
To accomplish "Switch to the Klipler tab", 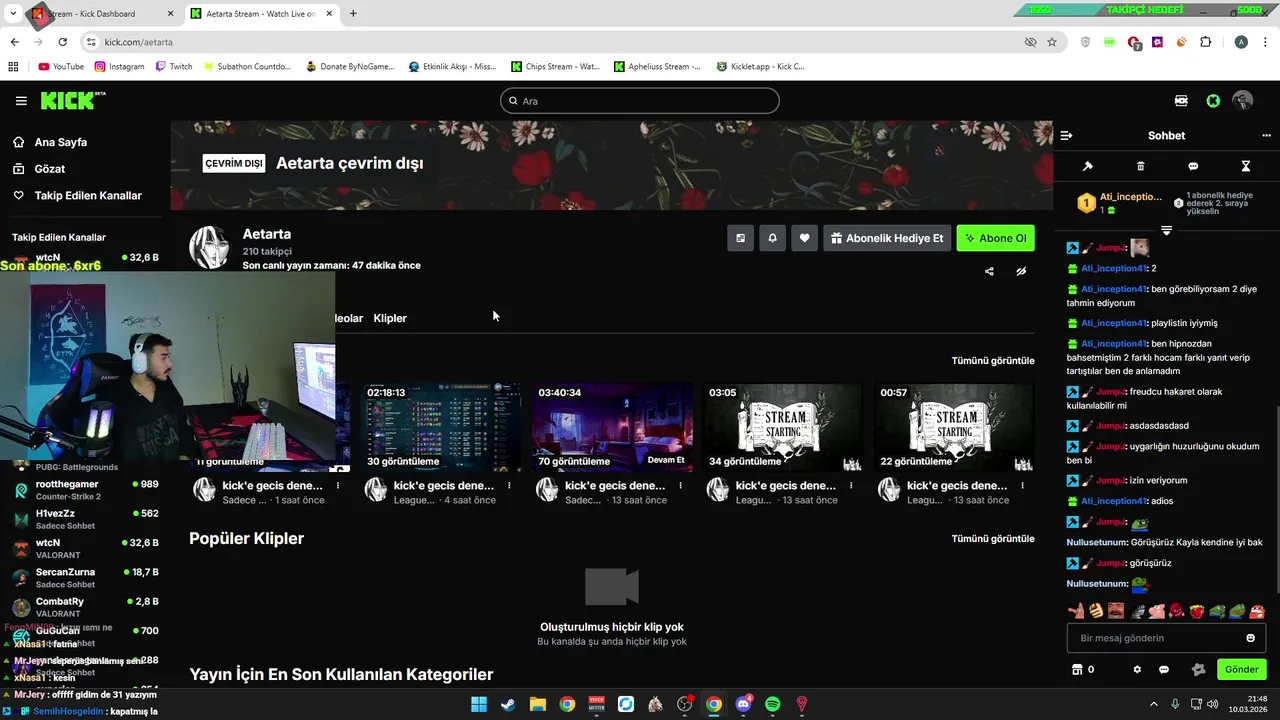I will (390, 318).
